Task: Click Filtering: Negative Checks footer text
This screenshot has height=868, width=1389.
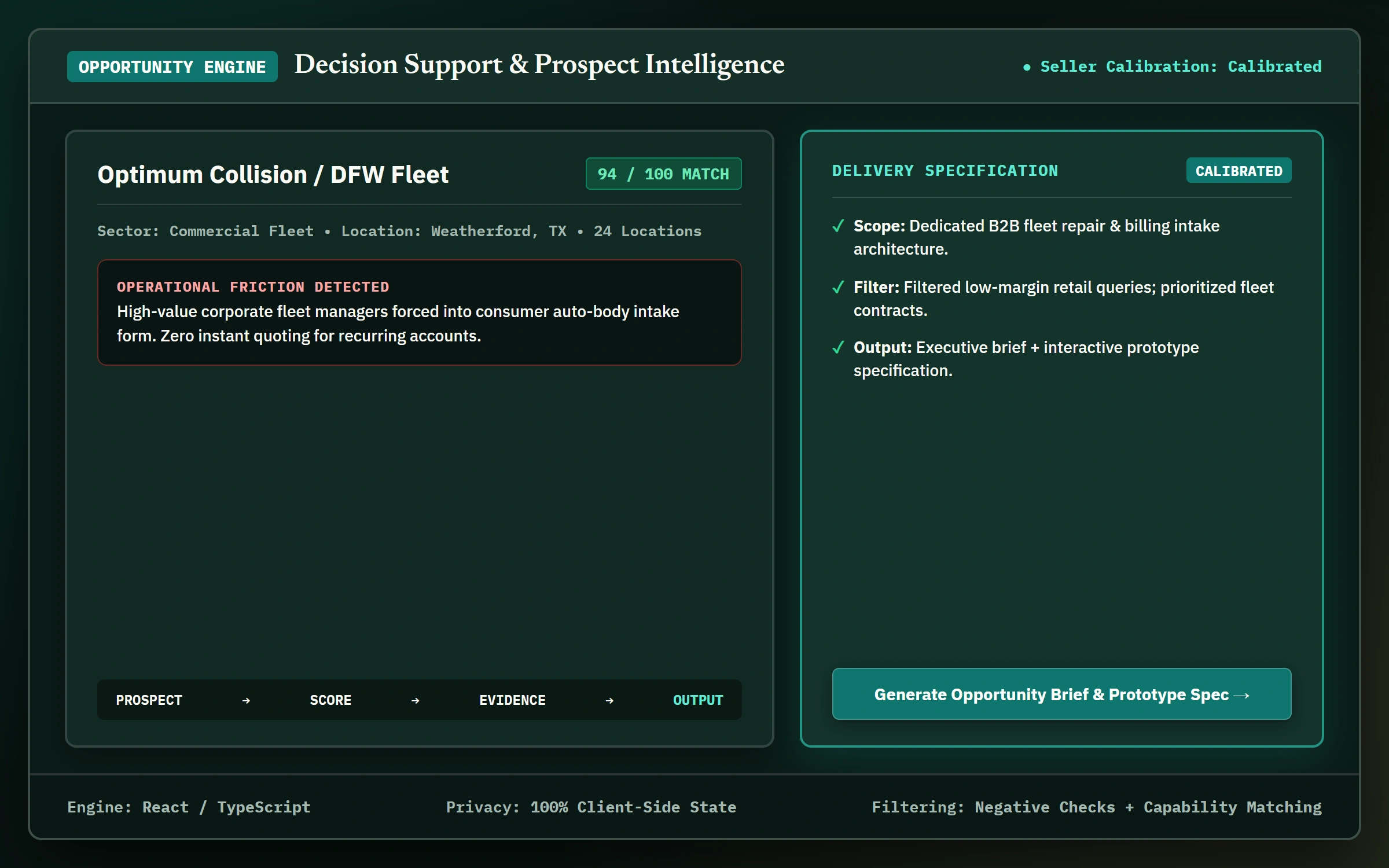Action: click(x=1097, y=807)
